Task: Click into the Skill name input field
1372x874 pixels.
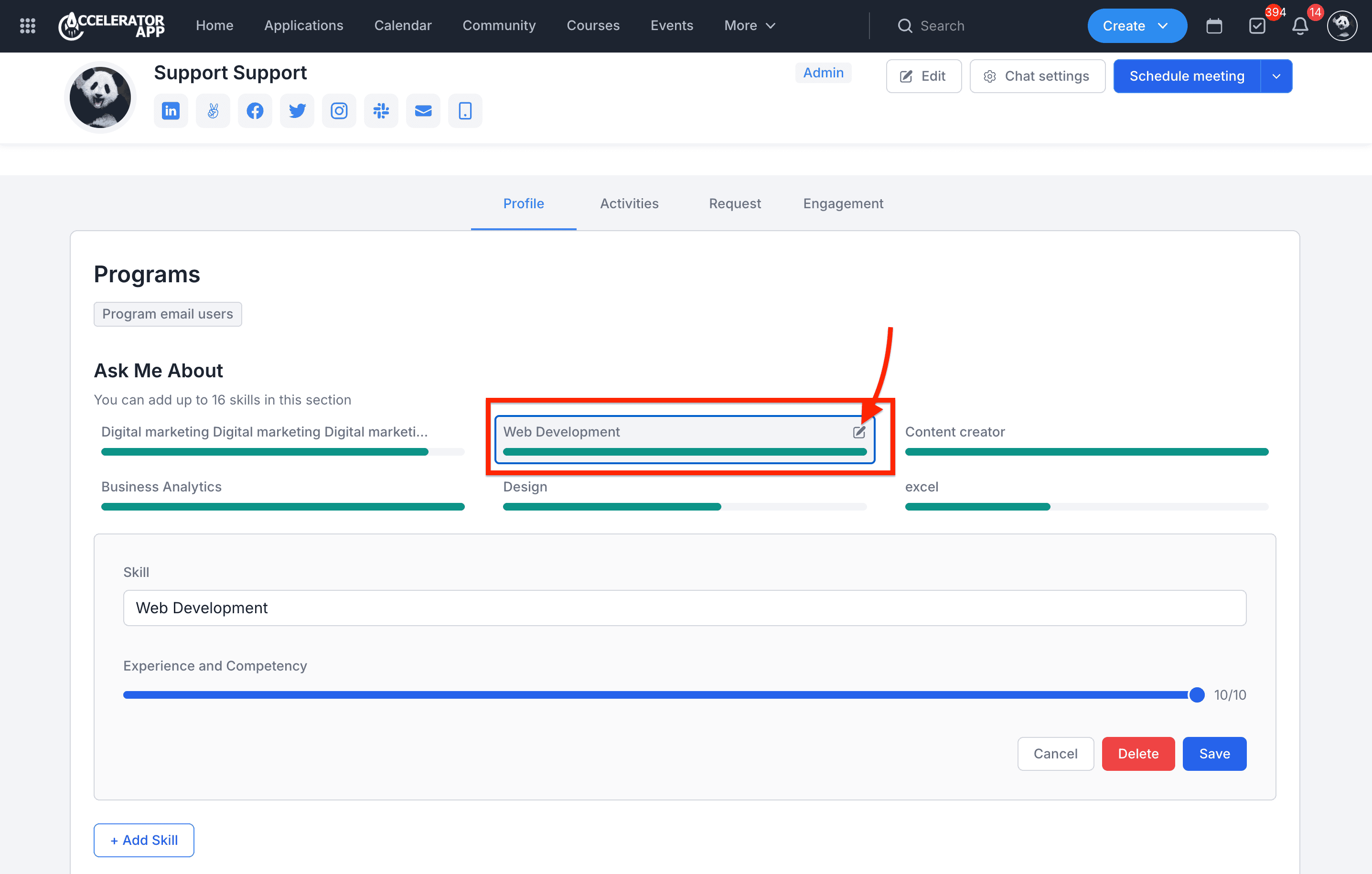Action: [x=684, y=608]
